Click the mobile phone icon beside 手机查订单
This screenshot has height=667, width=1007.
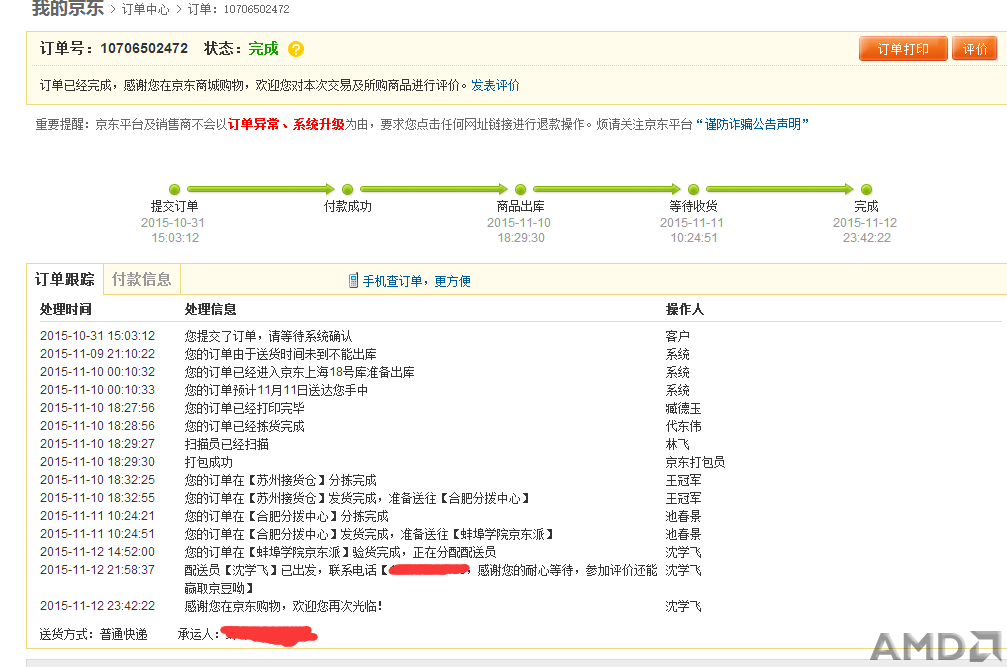click(353, 281)
